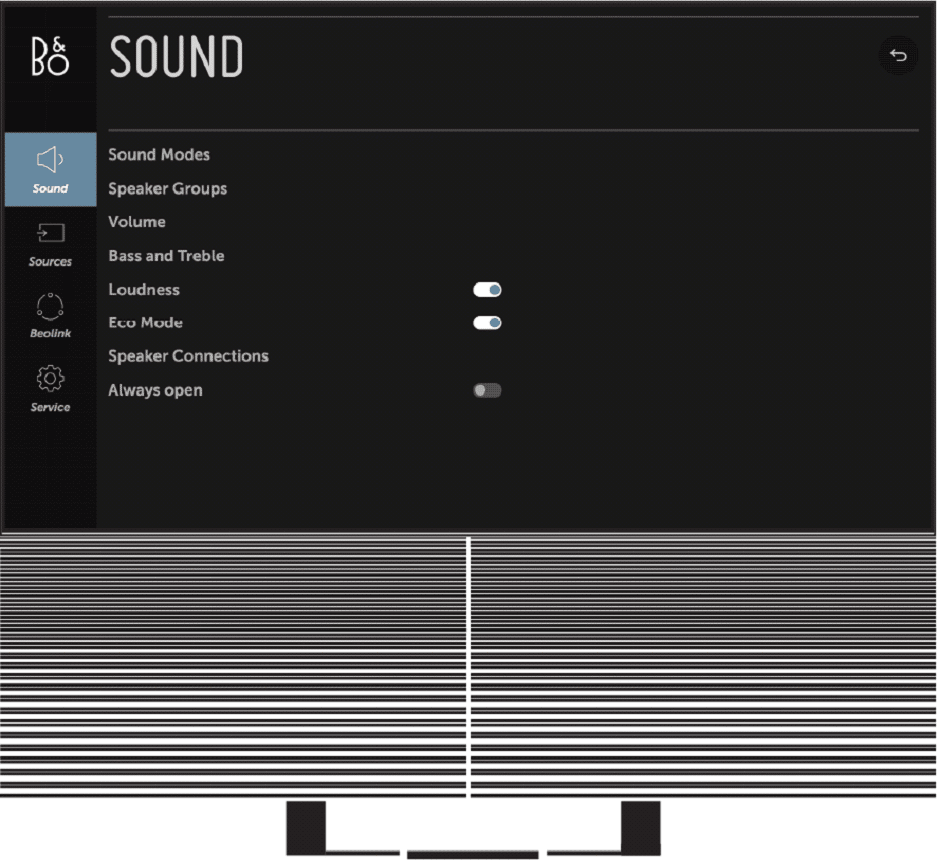The height and width of the screenshot is (860, 937).
Task: Select the Sound speaker icon
Action: coord(50,160)
